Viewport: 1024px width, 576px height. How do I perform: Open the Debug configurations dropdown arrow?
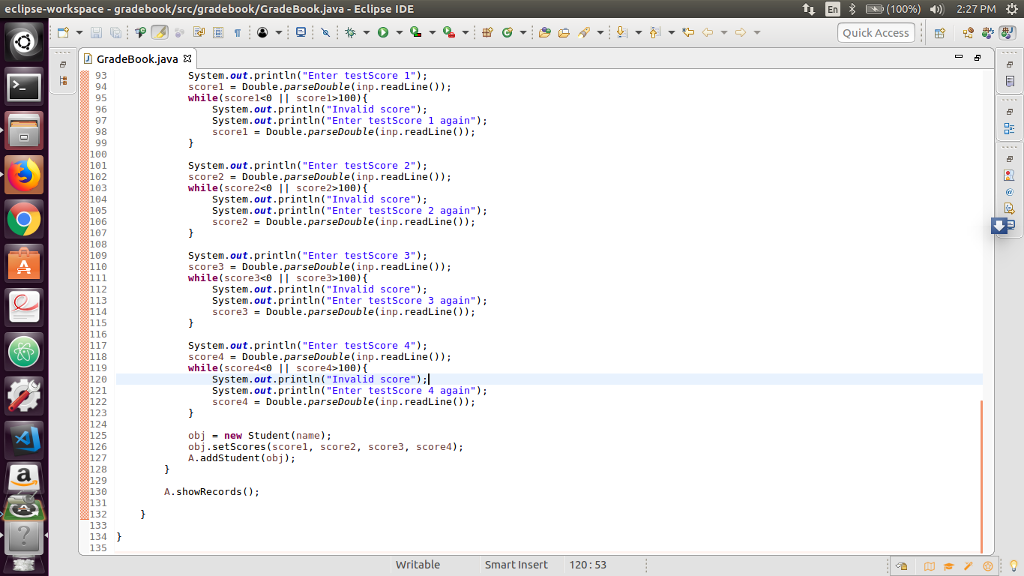[x=366, y=33]
